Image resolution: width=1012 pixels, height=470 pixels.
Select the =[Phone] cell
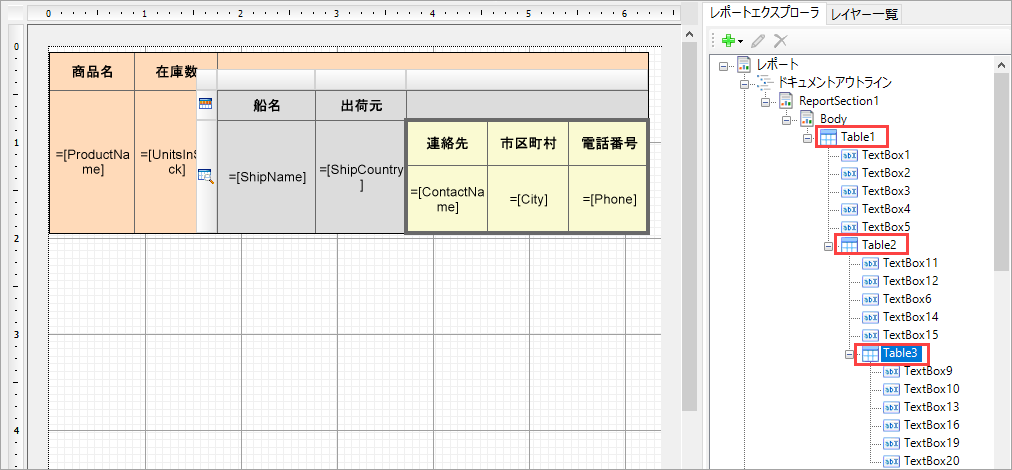tap(609, 199)
